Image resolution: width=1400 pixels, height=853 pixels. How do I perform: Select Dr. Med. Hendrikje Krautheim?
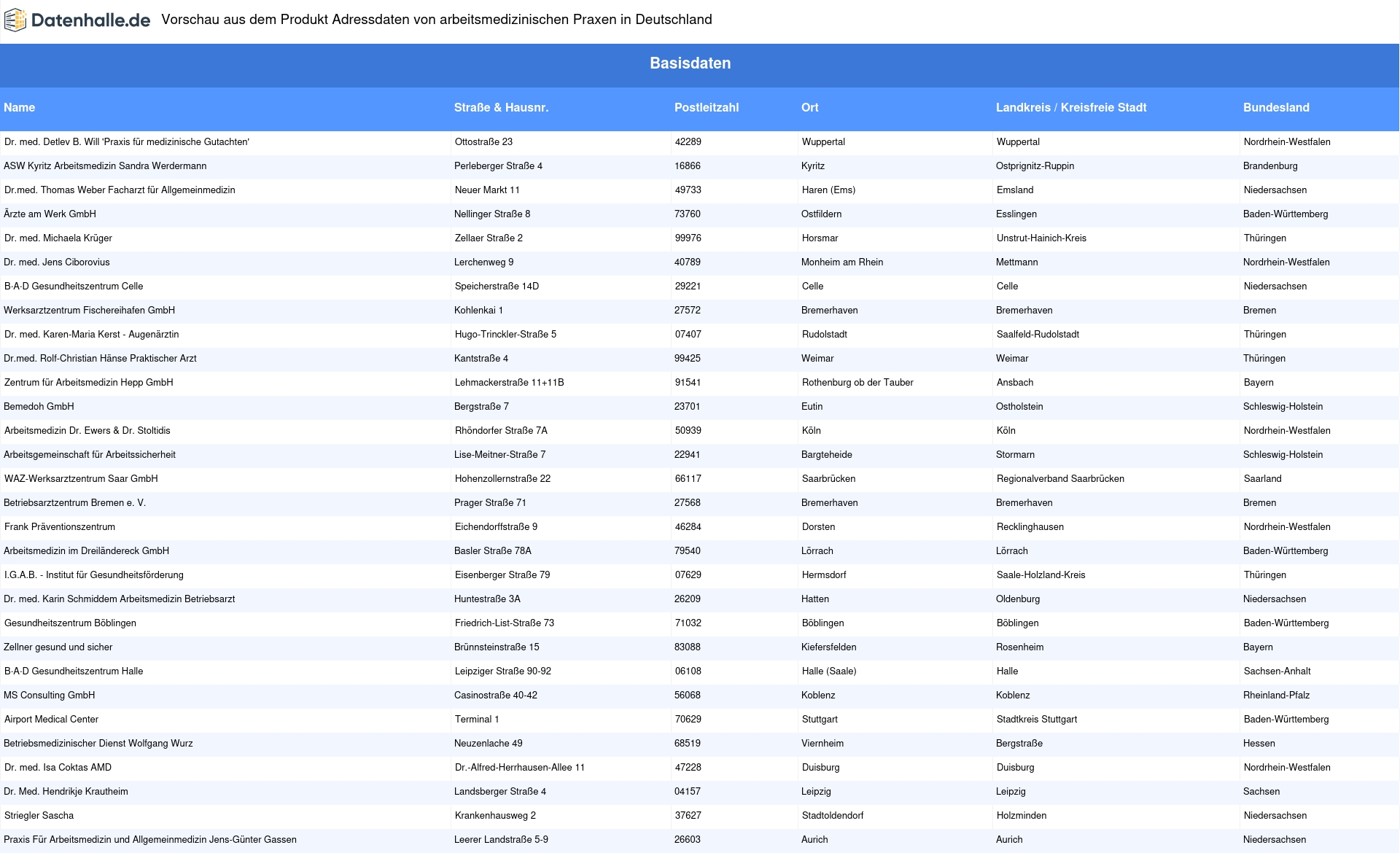66,792
